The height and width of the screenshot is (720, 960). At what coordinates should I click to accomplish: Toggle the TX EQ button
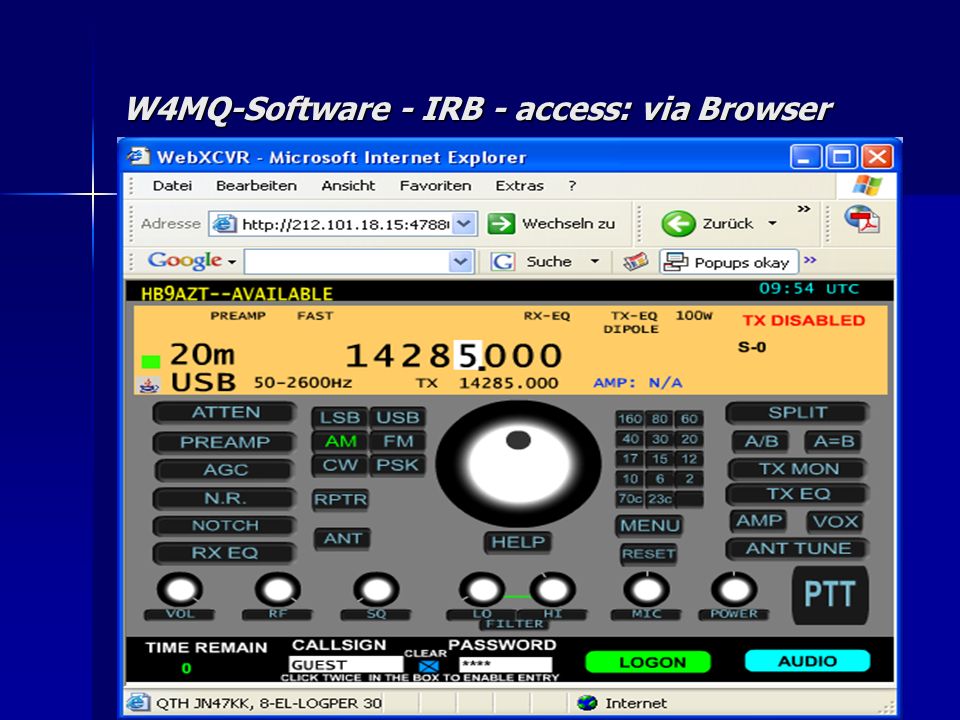click(798, 493)
